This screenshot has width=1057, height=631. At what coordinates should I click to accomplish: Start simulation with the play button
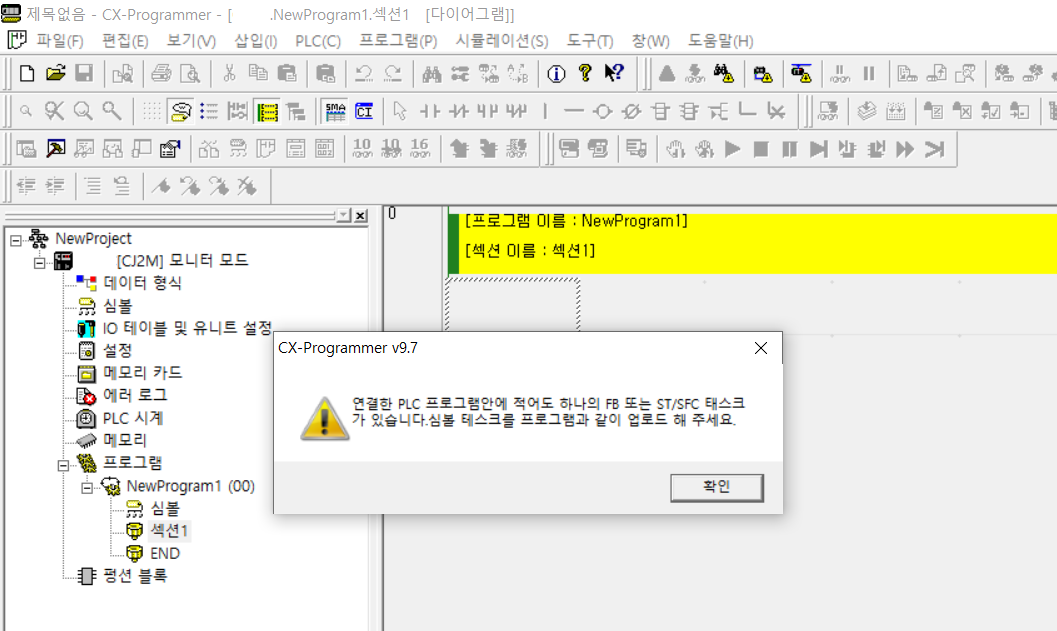click(732, 148)
